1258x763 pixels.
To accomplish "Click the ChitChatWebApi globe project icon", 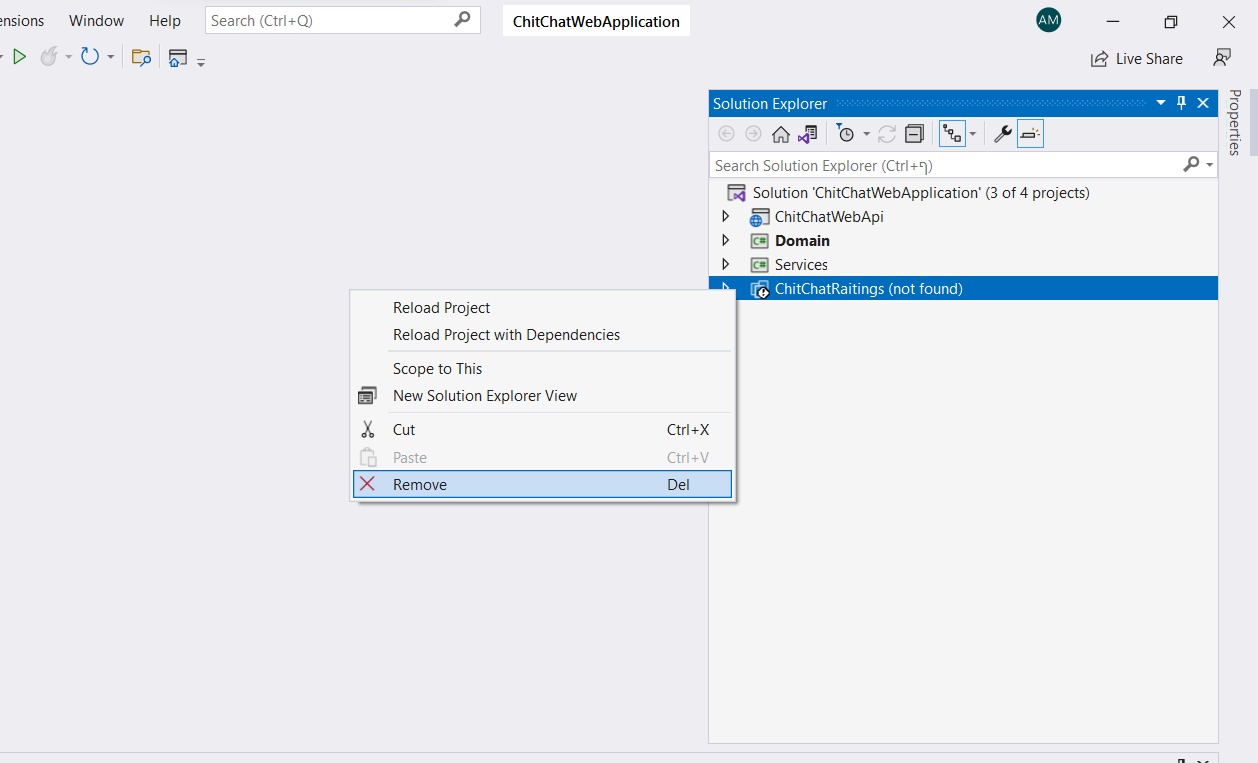I will pyautogui.click(x=760, y=217).
